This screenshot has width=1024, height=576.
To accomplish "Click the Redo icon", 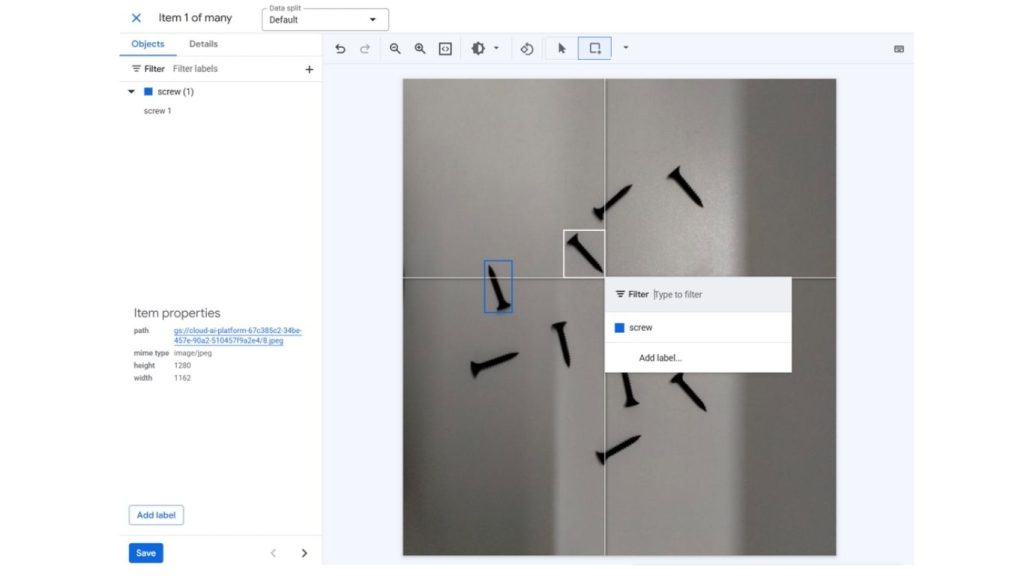I will click(x=364, y=48).
